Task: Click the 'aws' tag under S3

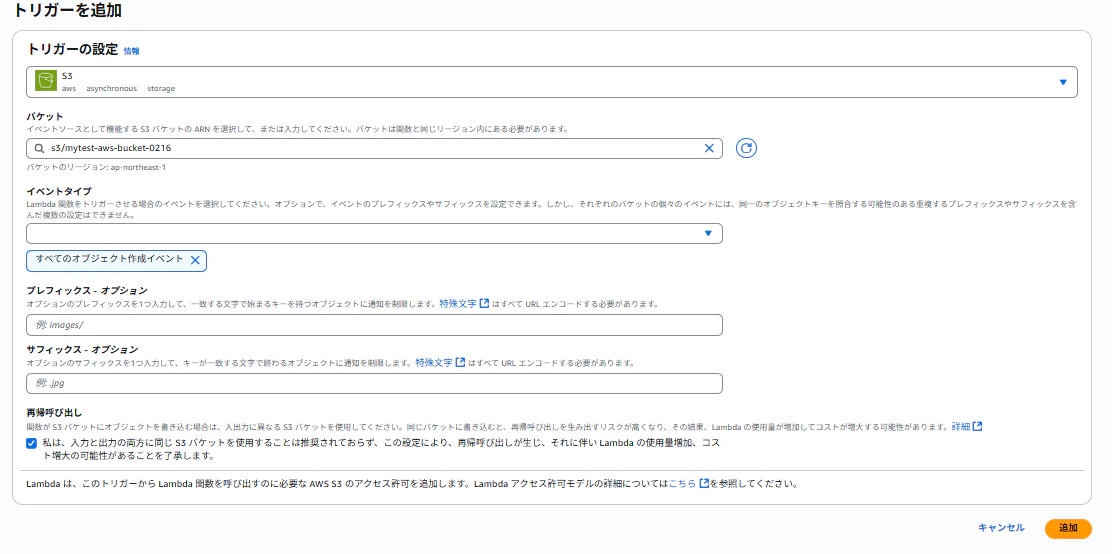Action: click(69, 89)
